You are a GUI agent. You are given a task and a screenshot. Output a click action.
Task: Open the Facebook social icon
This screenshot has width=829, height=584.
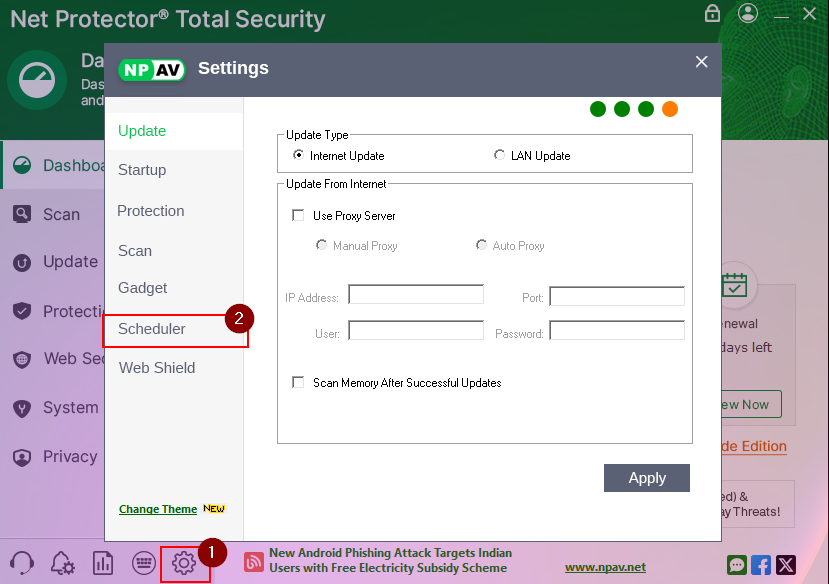(761, 565)
